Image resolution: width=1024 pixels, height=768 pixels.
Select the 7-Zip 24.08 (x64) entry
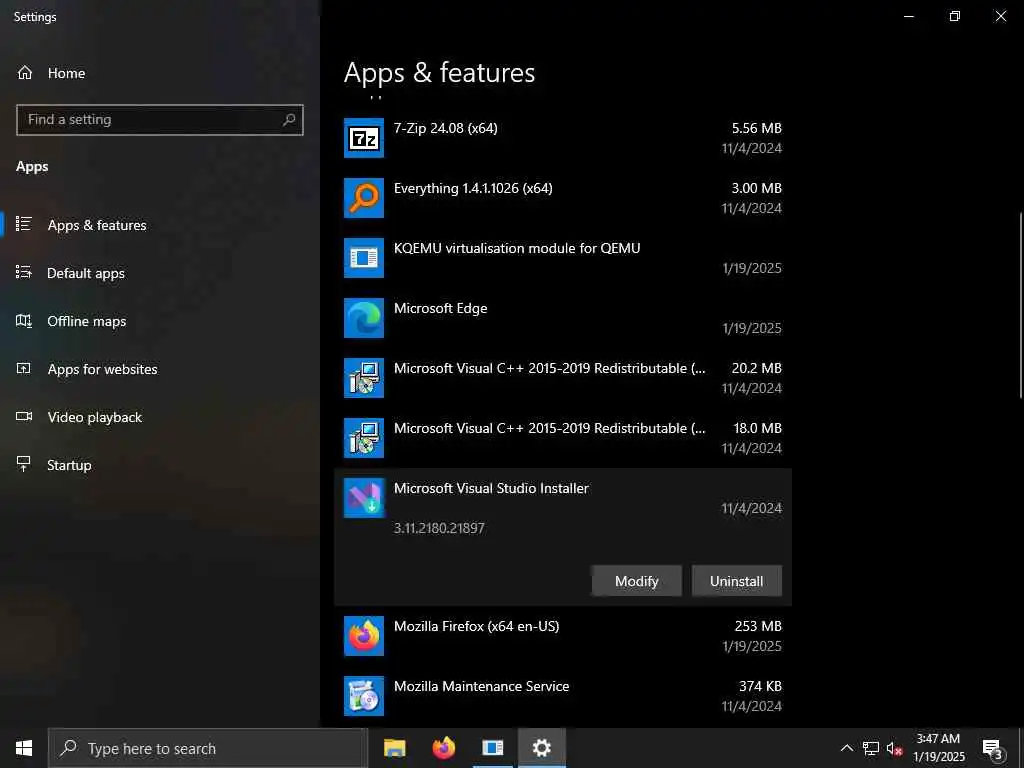[563, 138]
